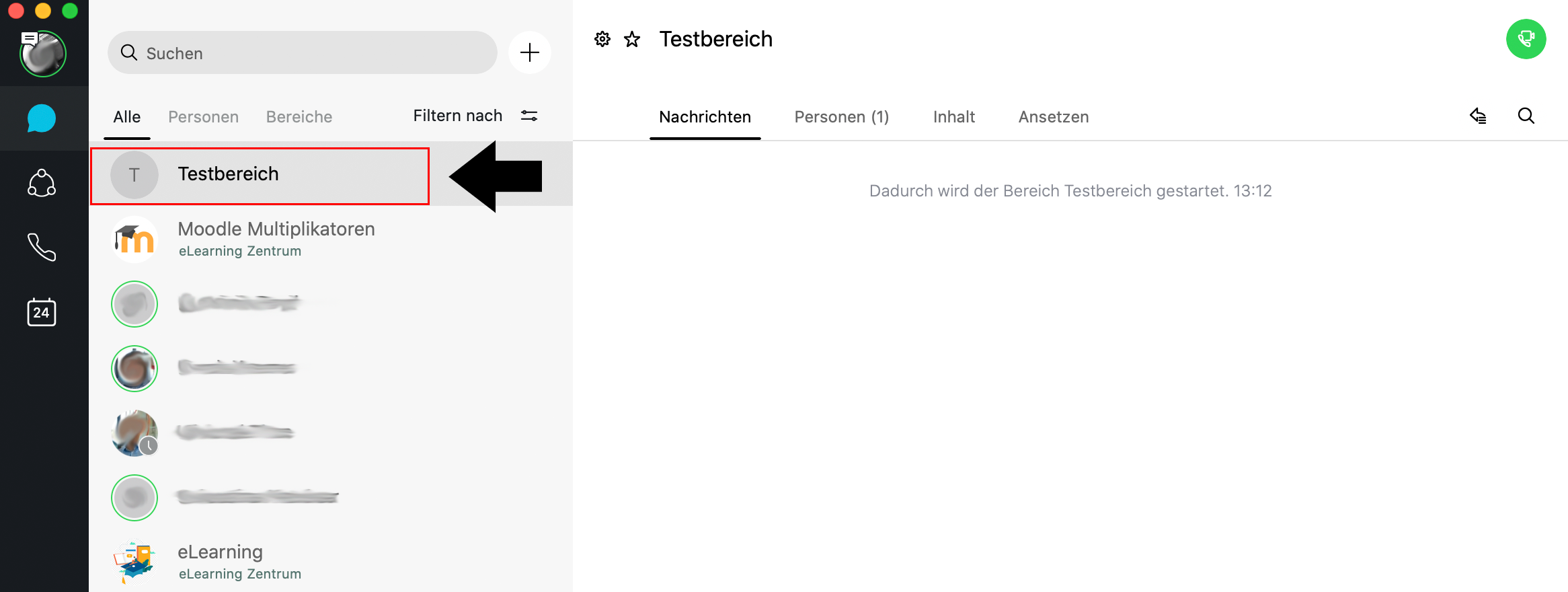The width and height of the screenshot is (1568, 592).
Task: Switch to the Personen filter tab
Action: click(203, 117)
